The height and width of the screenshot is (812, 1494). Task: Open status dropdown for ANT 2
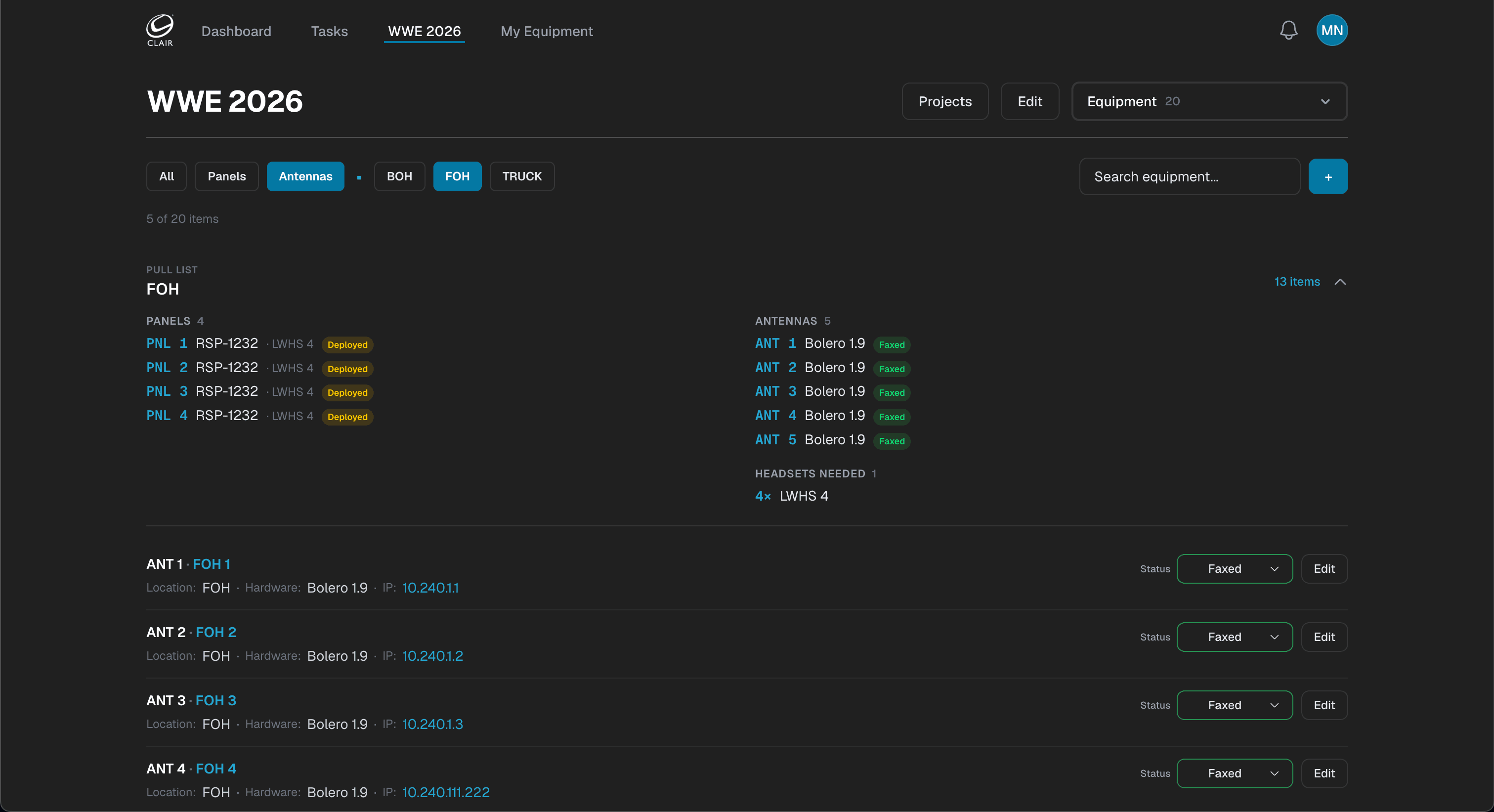[1234, 637]
